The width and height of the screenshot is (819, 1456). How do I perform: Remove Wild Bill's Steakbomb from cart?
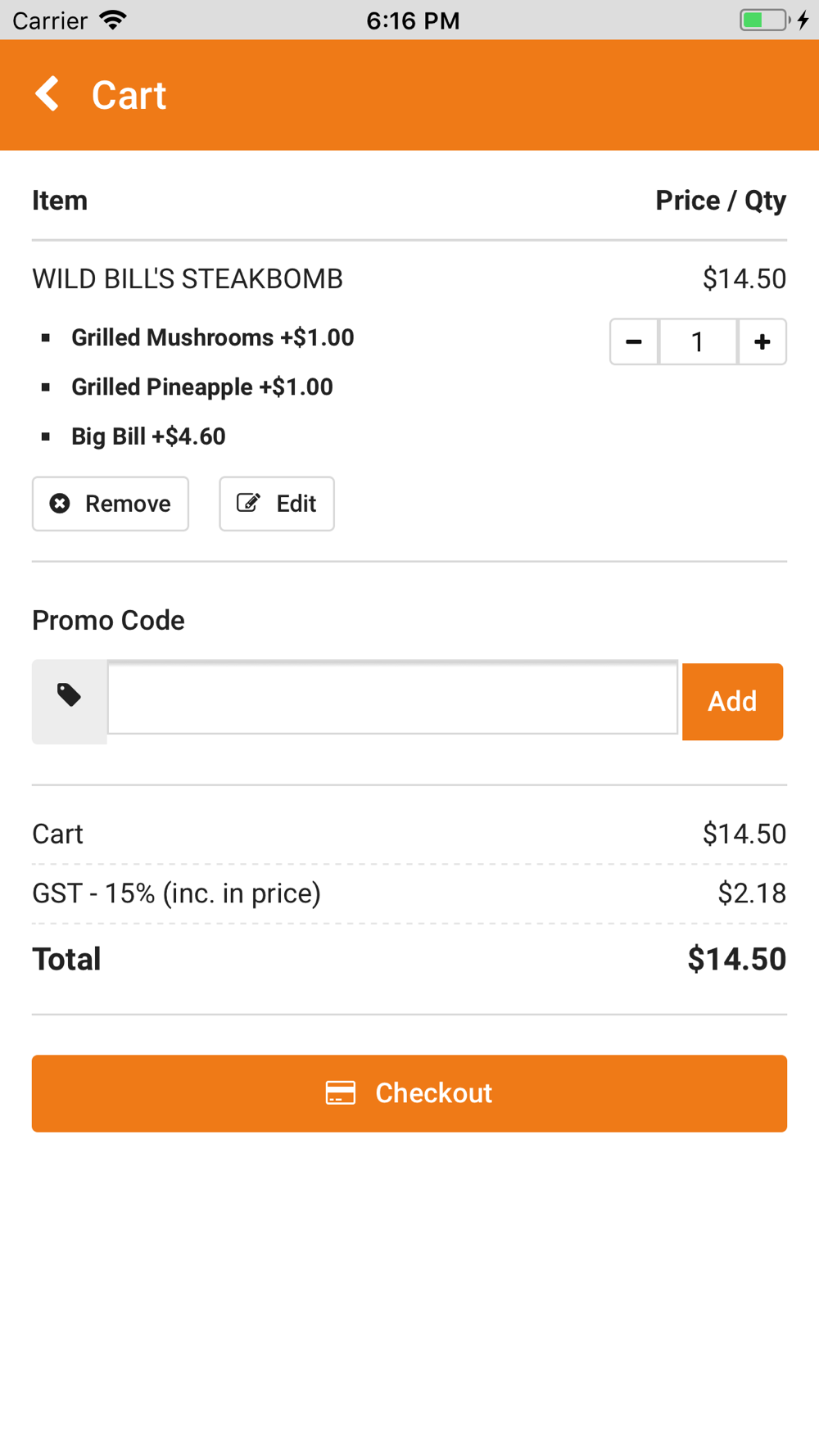pos(111,504)
